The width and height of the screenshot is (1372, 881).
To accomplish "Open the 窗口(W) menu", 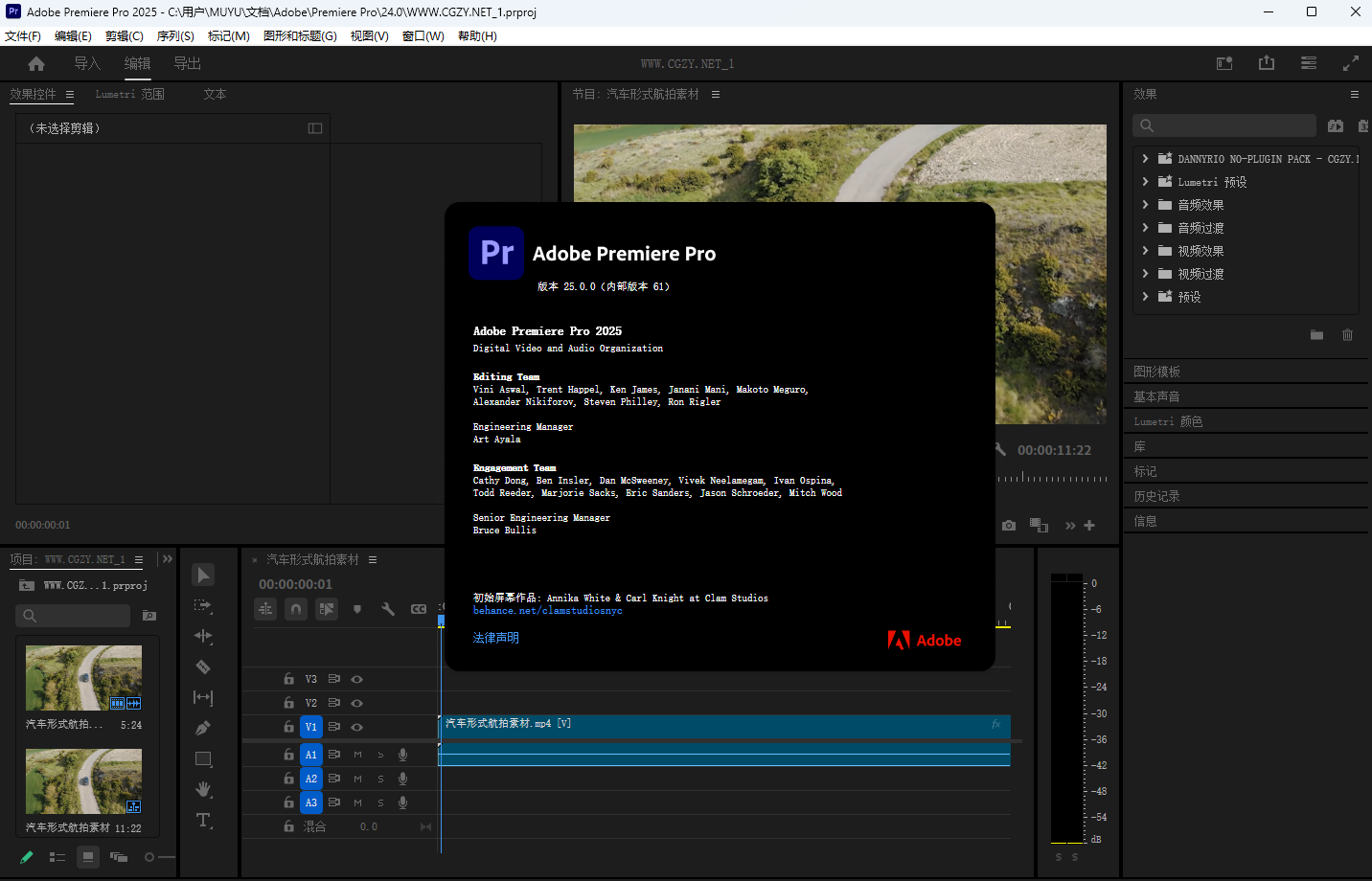I will 423,36.
